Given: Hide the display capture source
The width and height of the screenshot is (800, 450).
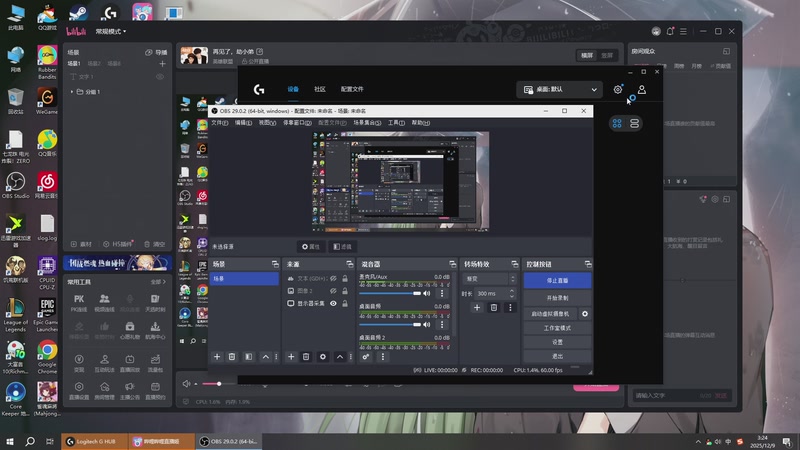Looking at the screenshot, I should (333, 304).
